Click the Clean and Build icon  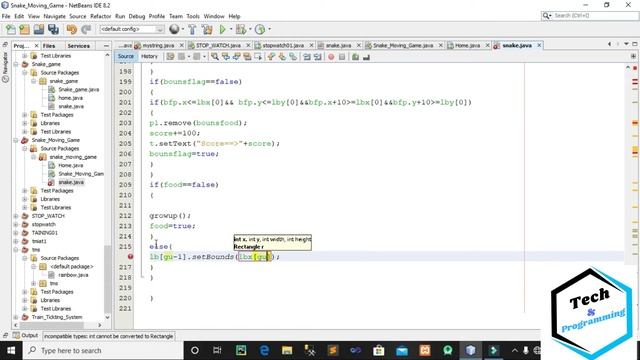[x=207, y=29]
